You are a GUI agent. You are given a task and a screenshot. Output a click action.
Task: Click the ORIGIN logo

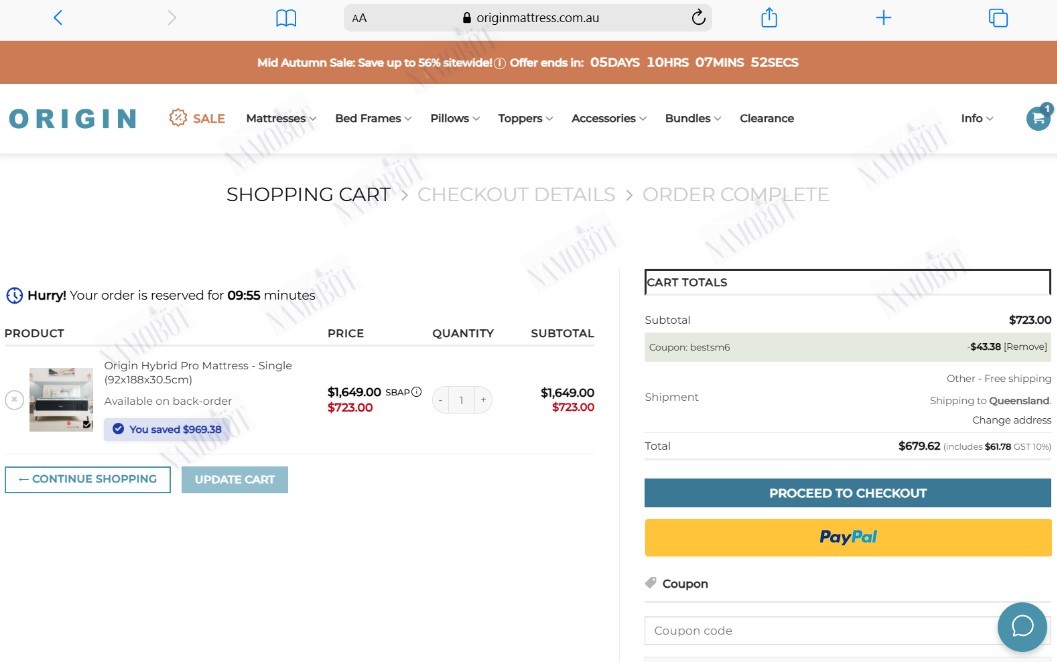click(73, 119)
